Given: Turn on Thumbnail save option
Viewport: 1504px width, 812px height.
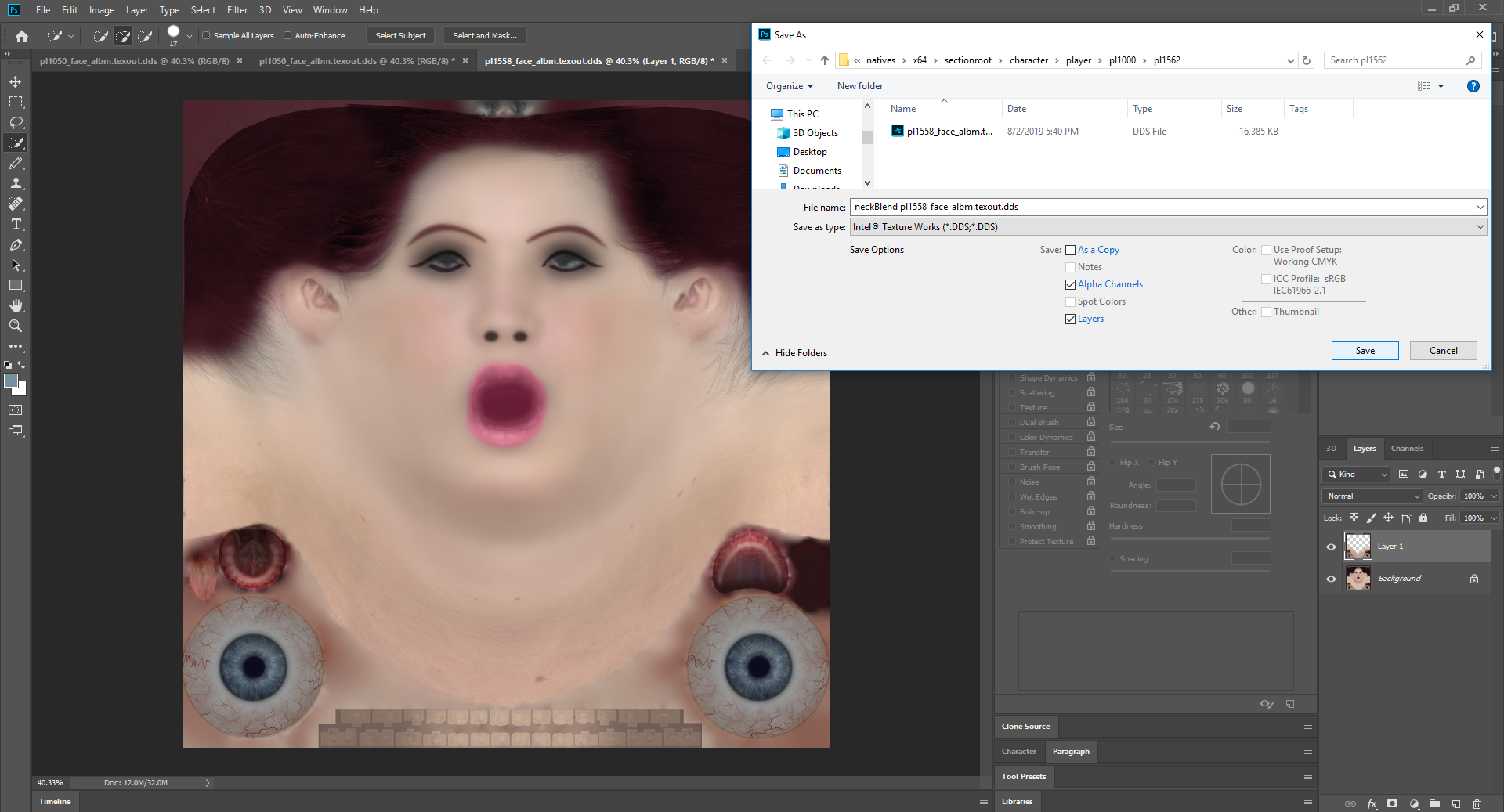Looking at the screenshot, I should pyautogui.click(x=1266, y=312).
